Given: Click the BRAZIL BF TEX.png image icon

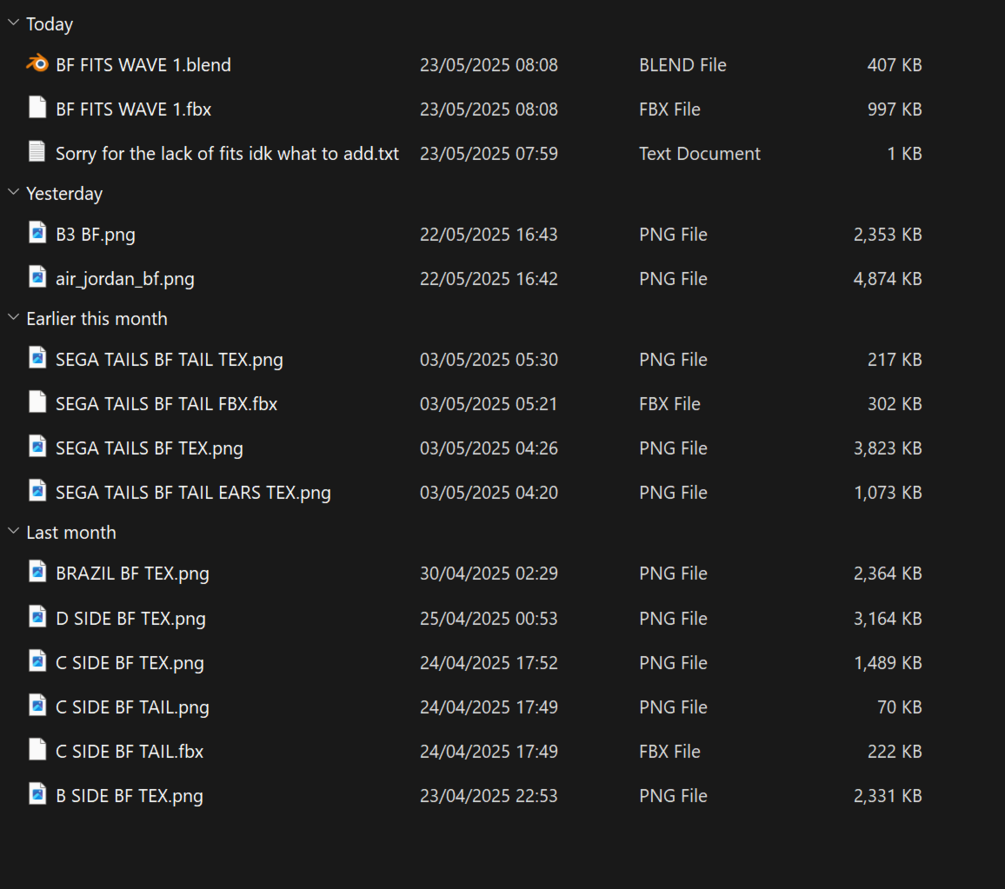Looking at the screenshot, I should tap(37, 573).
